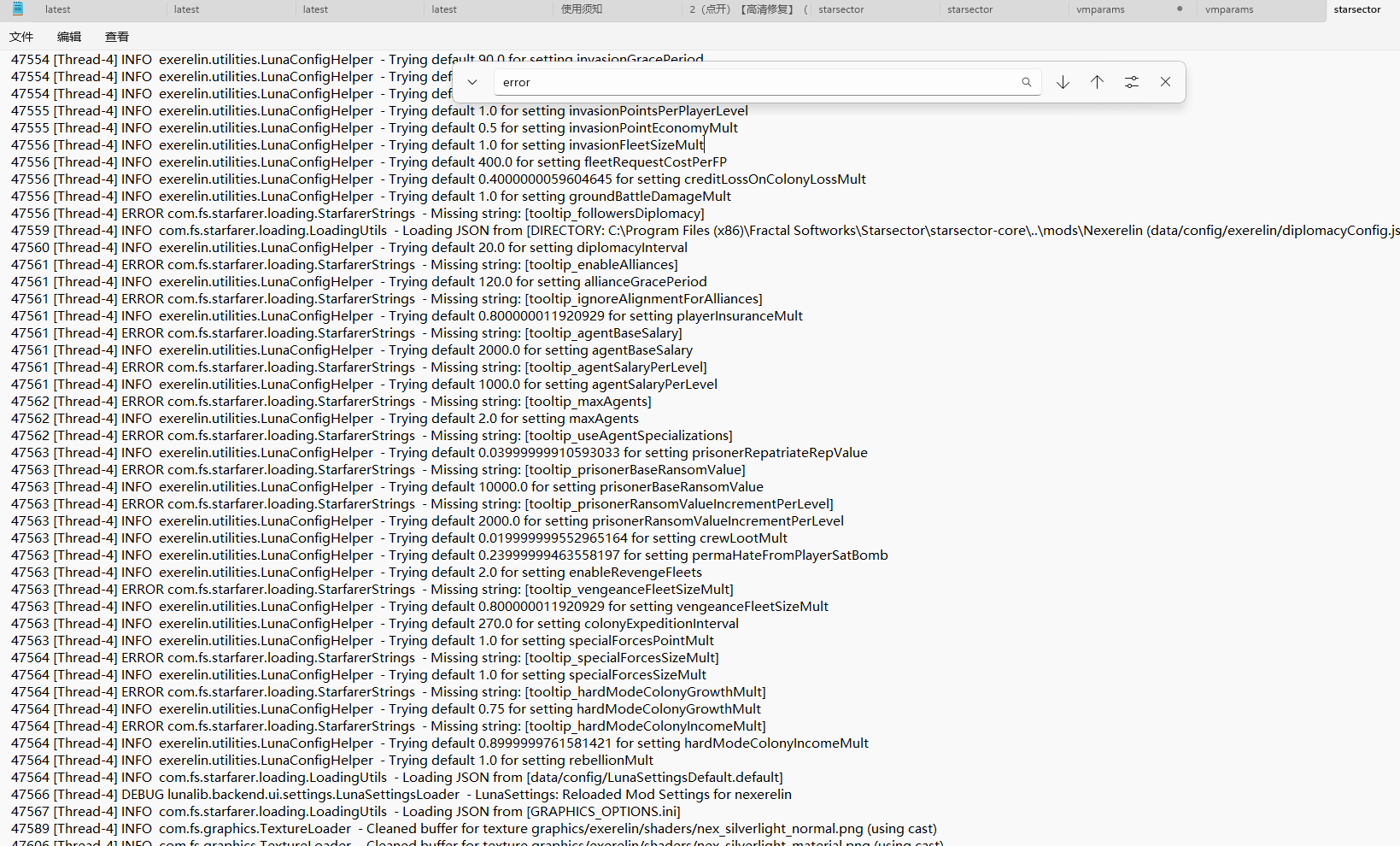Select the active starsector tab

click(x=1356, y=9)
